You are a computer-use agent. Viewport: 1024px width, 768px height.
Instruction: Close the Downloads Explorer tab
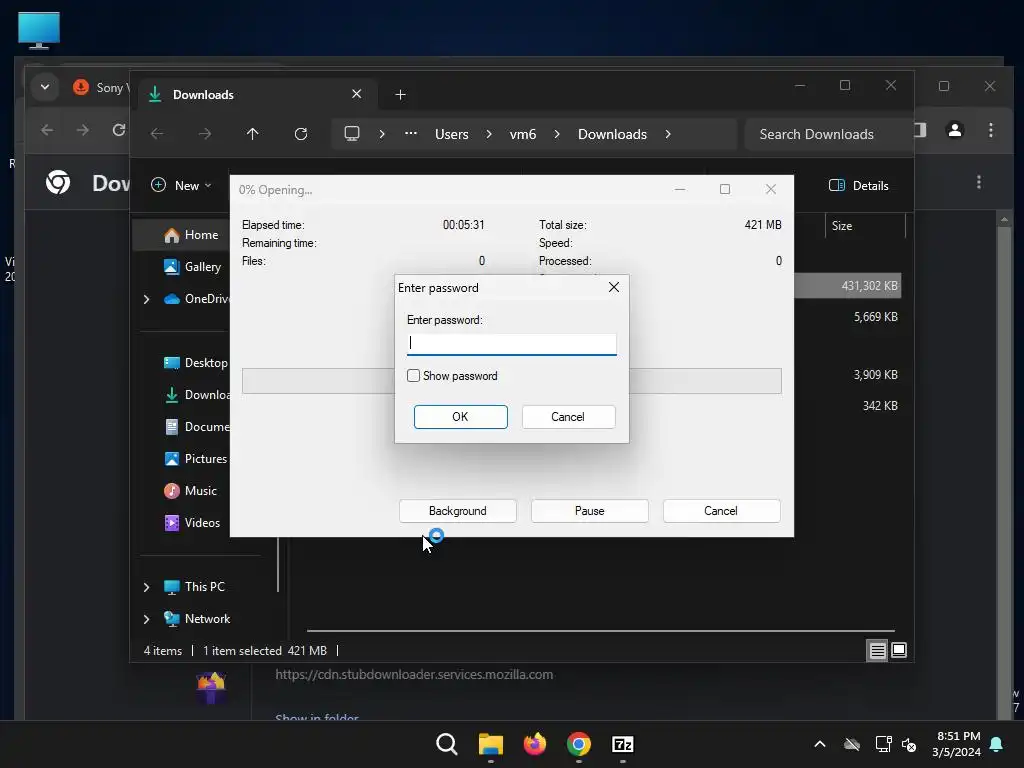click(357, 94)
